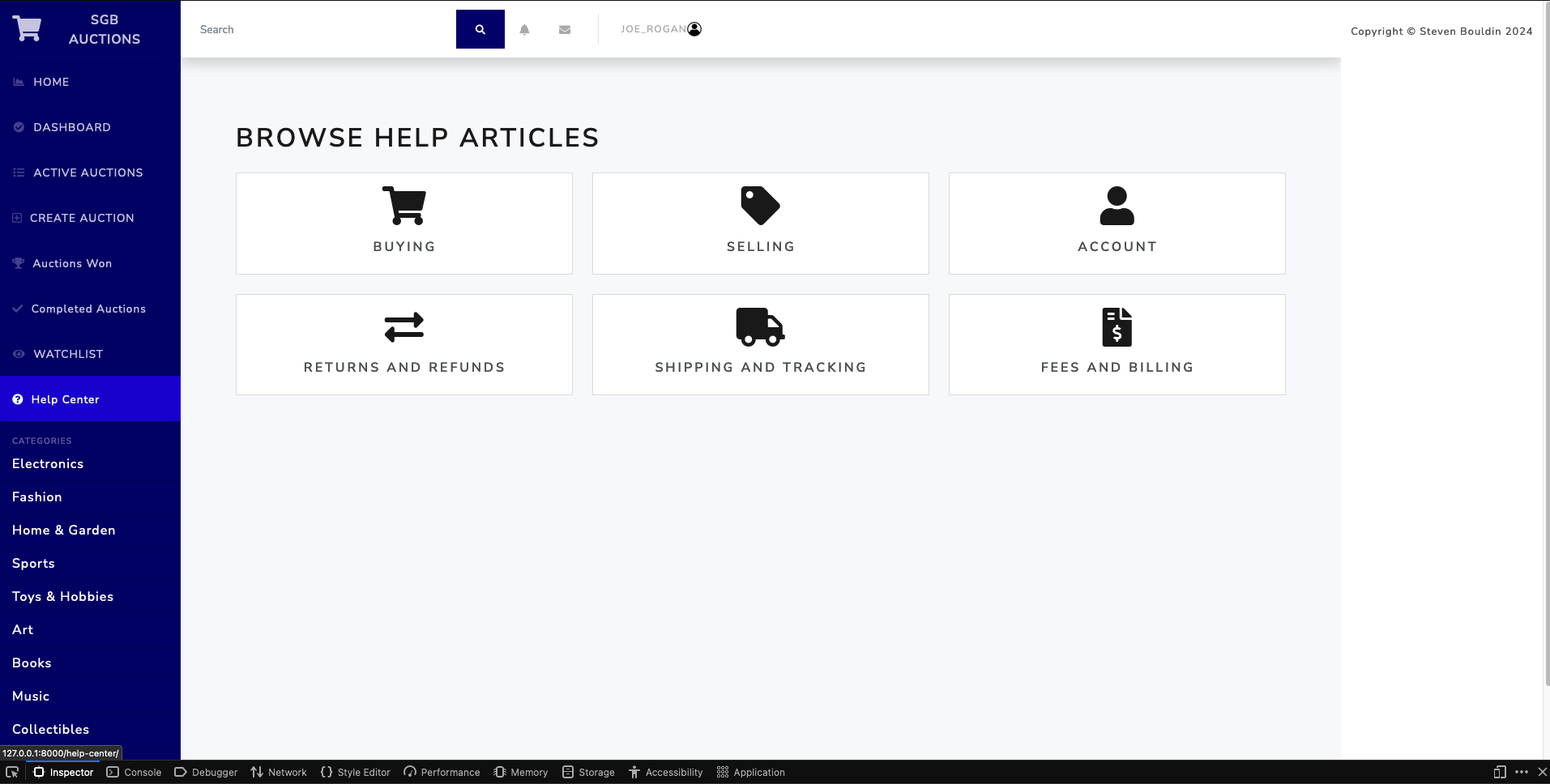This screenshot has width=1550, height=784.
Task: Browse the Fashion category
Action: tap(37, 496)
